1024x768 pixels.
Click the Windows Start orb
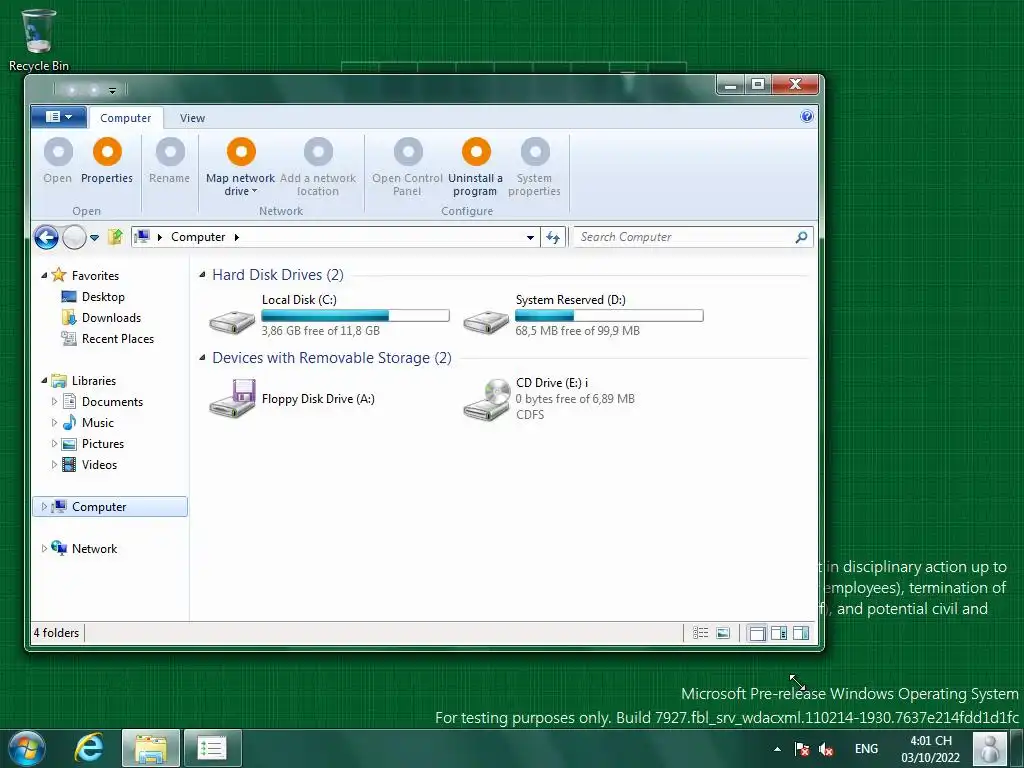click(26, 748)
